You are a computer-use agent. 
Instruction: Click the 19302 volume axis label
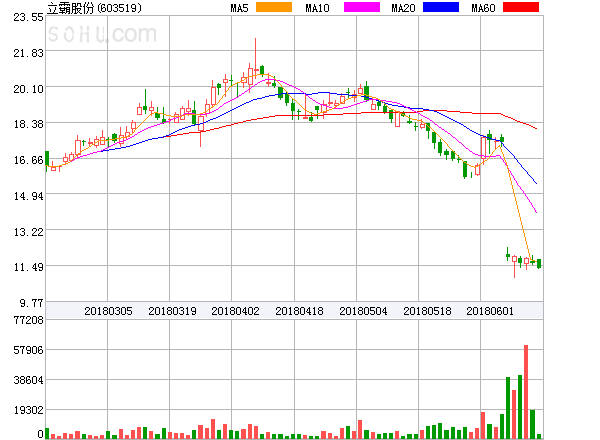tap(28, 410)
